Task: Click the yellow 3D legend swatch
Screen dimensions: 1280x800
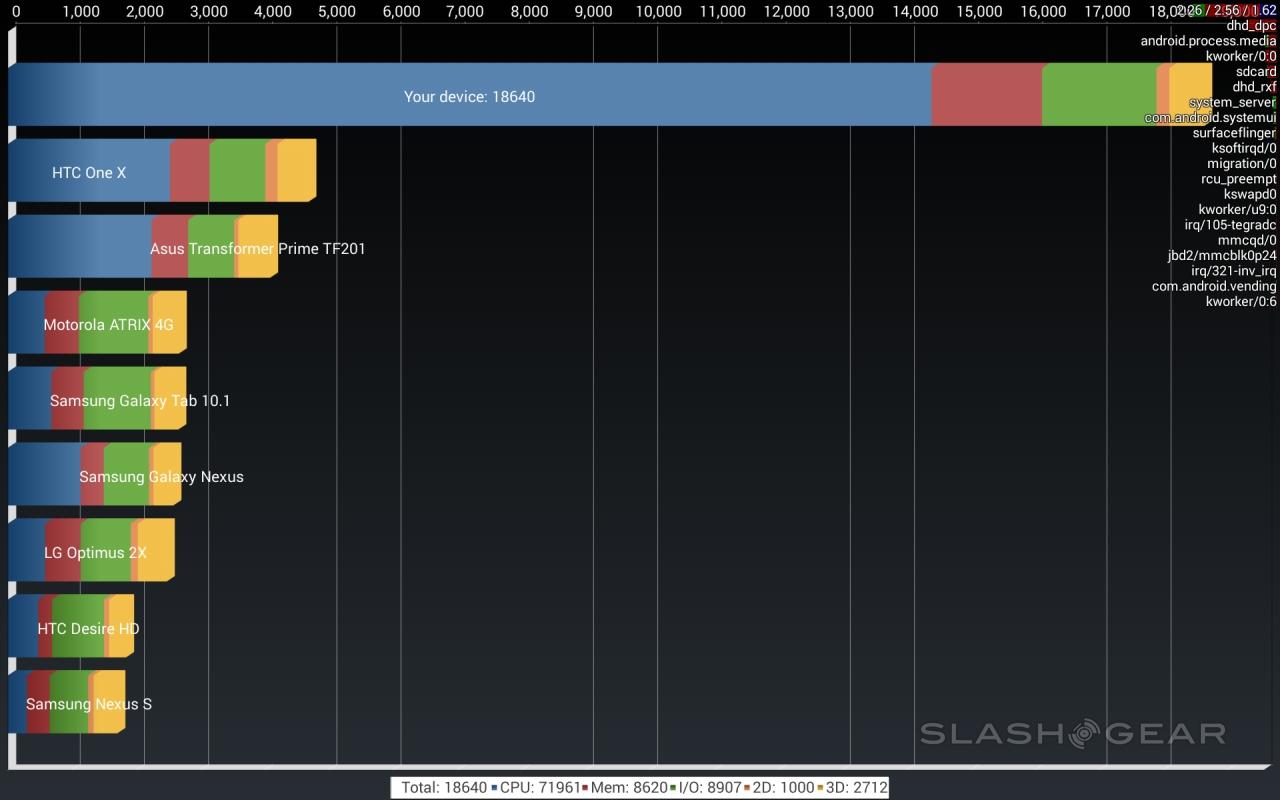Action: [x=821, y=788]
